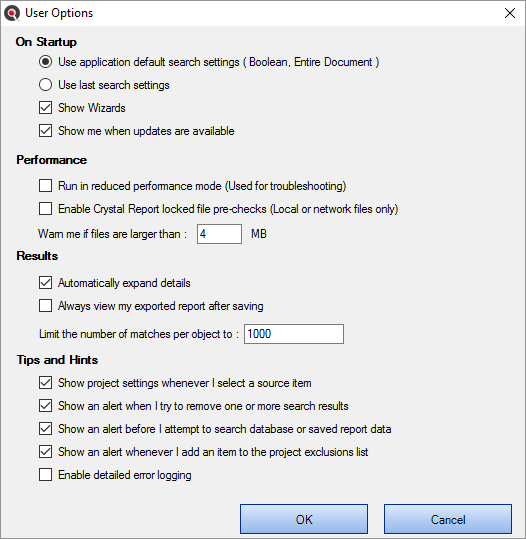Click the file size warning MB field
Viewport: 526px width, 539px height.
coord(219,234)
